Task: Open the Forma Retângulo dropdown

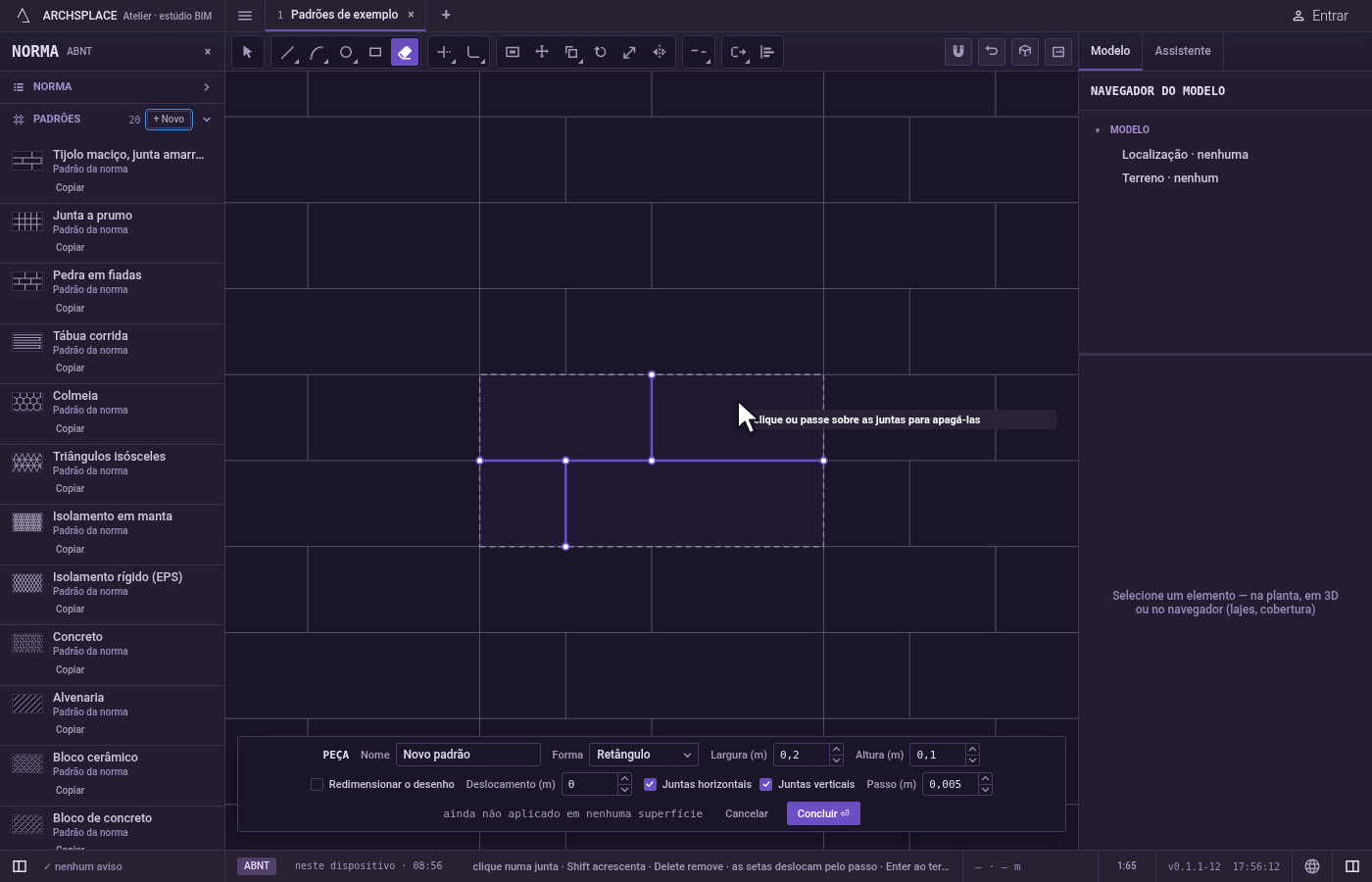Action: tap(644, 755)
